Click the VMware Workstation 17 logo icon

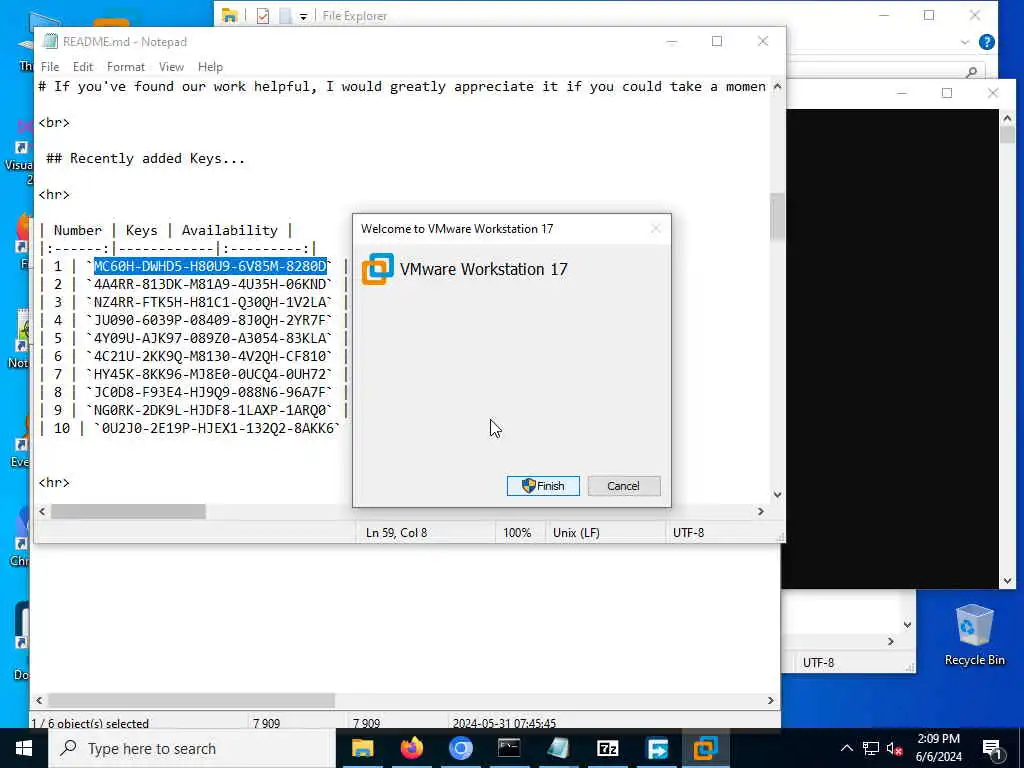378,269
